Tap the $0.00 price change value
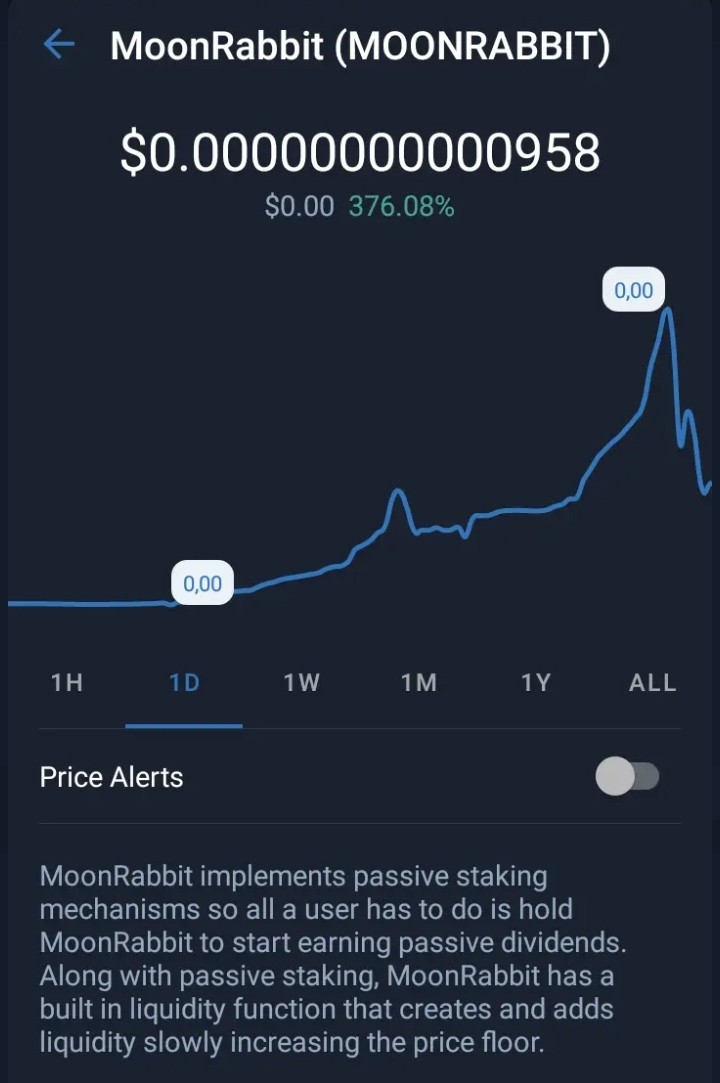The width and height of the screenshot is (720, 1083). click(x=299, y=207)
